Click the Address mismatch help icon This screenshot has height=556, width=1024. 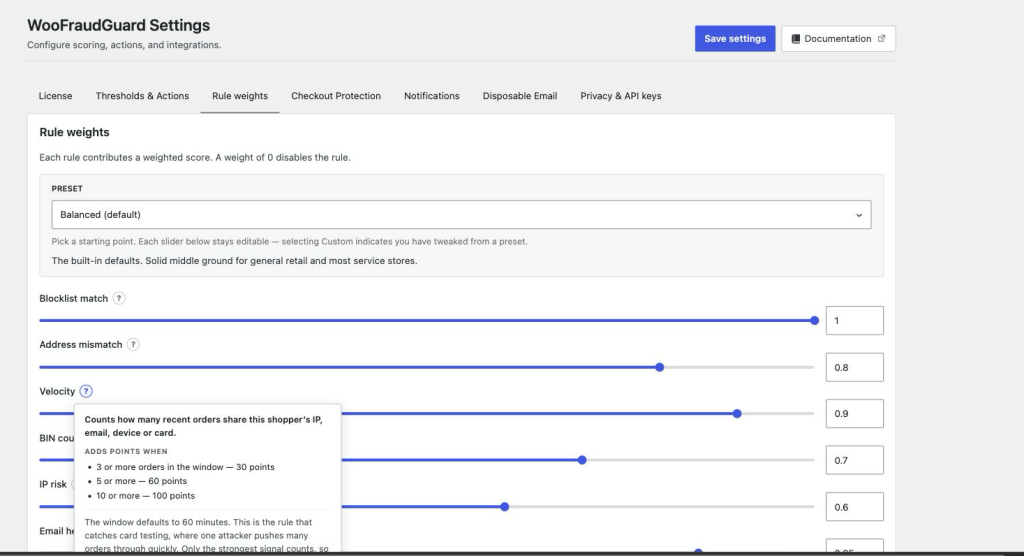coord(133,344)
